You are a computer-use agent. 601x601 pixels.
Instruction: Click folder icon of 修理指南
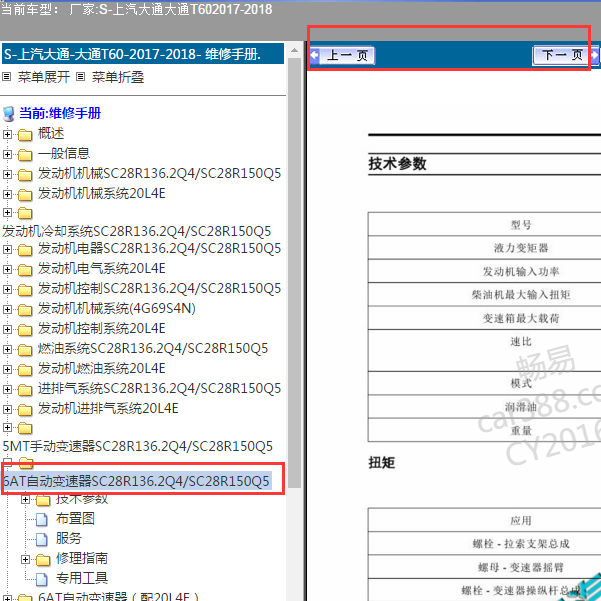(x=43, y=560)
